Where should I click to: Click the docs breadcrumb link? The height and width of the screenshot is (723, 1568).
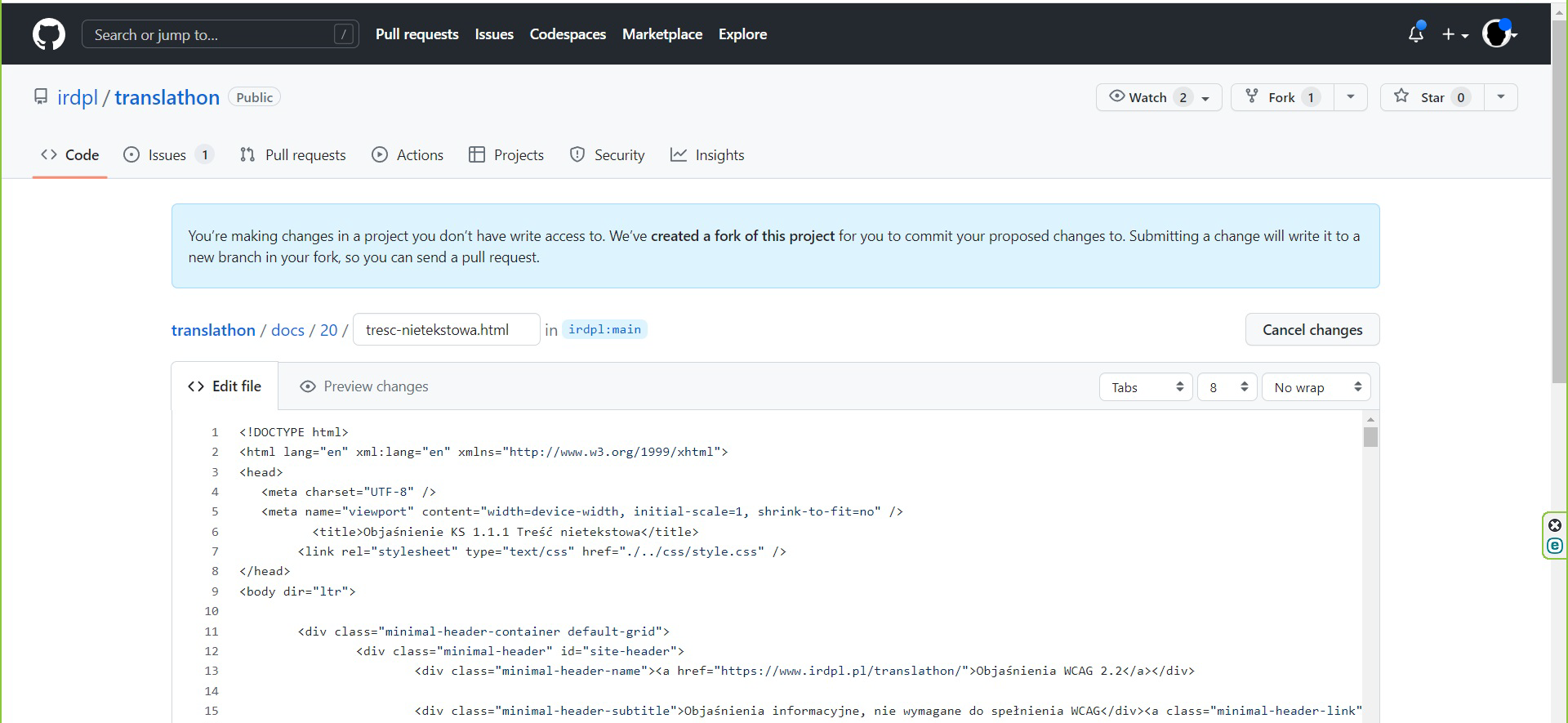[x=287, y=330]
